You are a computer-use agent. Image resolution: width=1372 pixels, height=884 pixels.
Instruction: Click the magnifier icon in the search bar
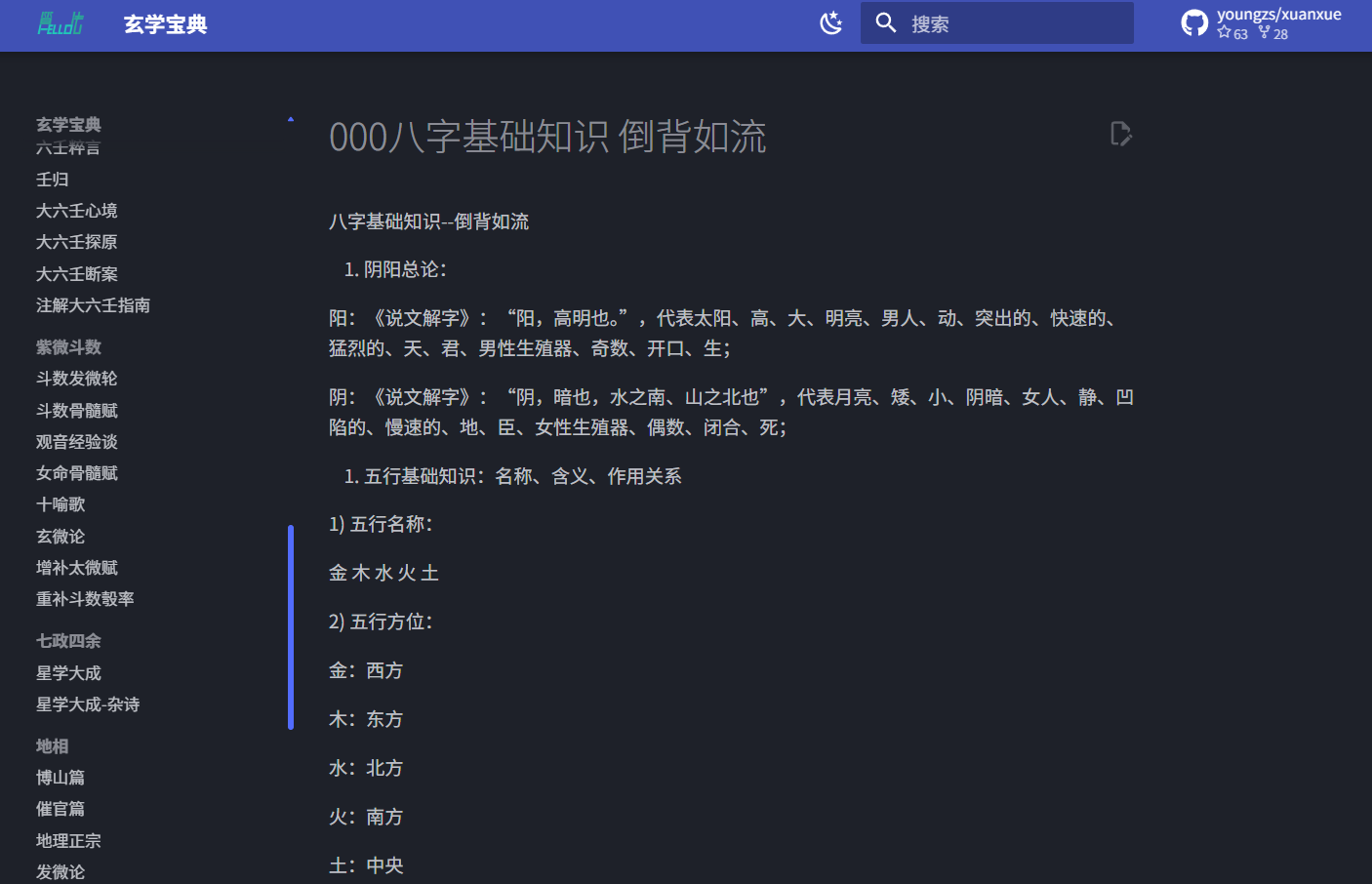point(885,22)
